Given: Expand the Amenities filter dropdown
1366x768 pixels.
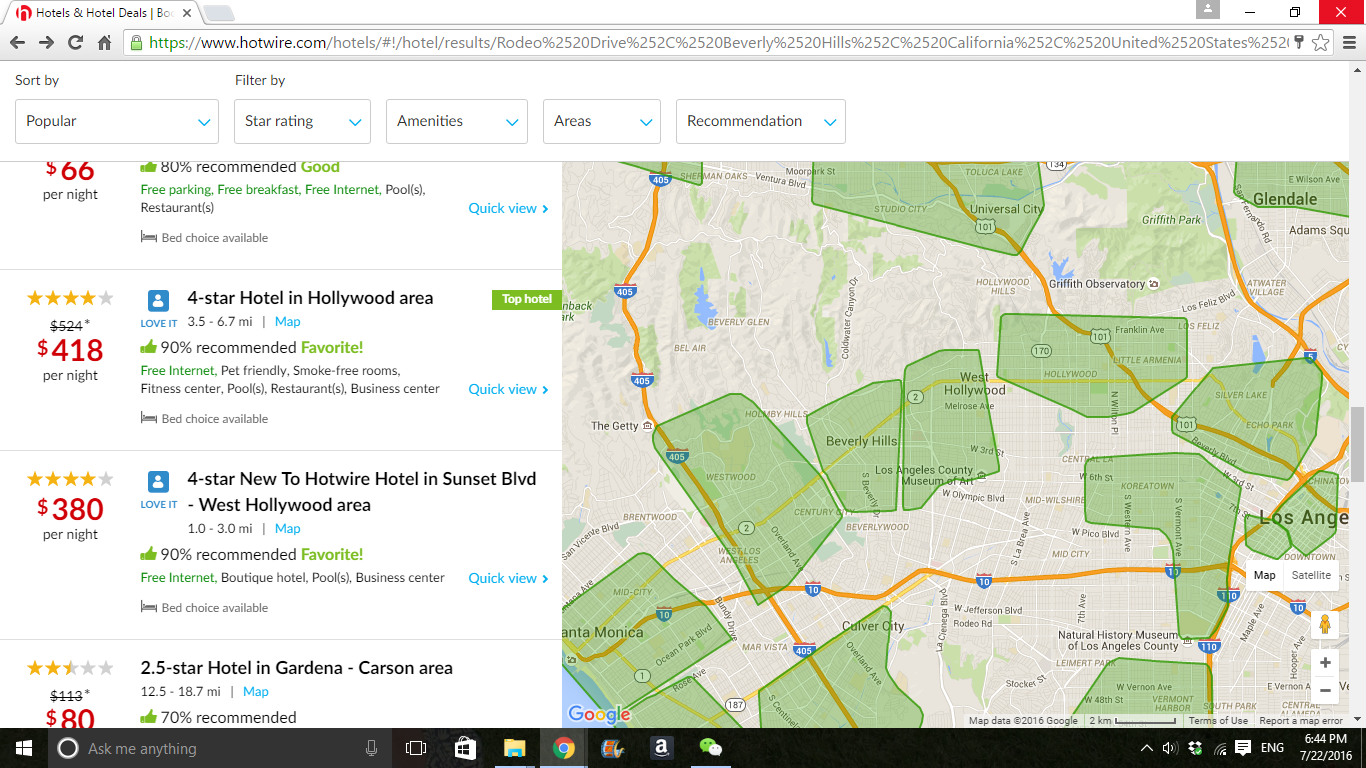Looking at the screenshot, I should [x=457, y=121].
